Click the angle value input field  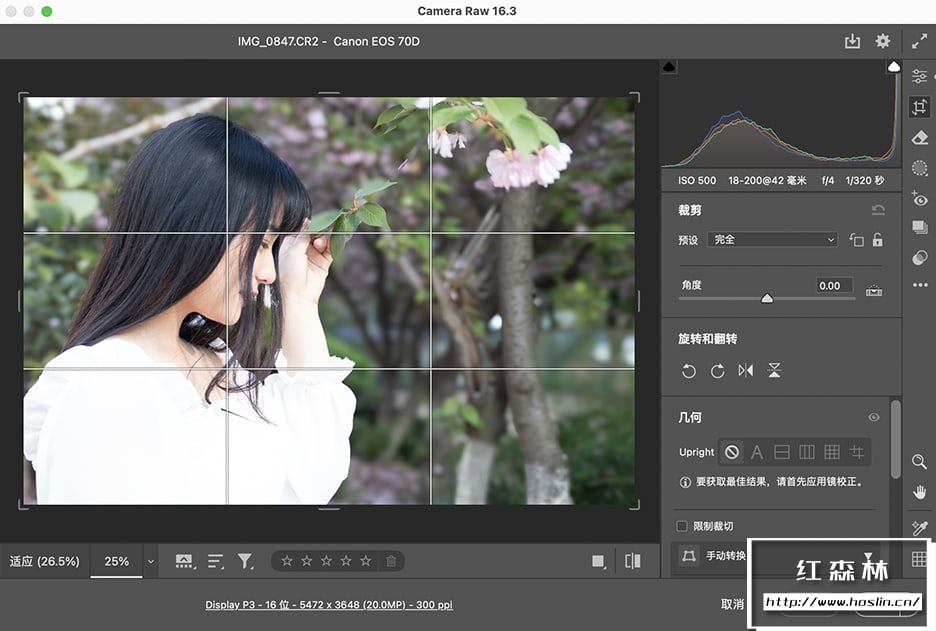(834, 285)
